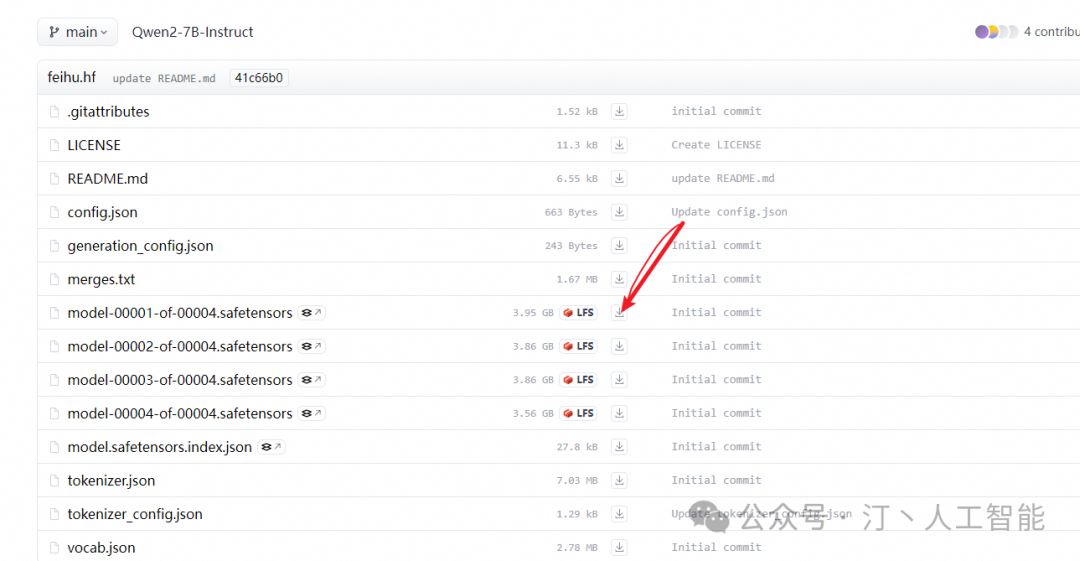Download vocab.json via its download icon

pos(619,547)
